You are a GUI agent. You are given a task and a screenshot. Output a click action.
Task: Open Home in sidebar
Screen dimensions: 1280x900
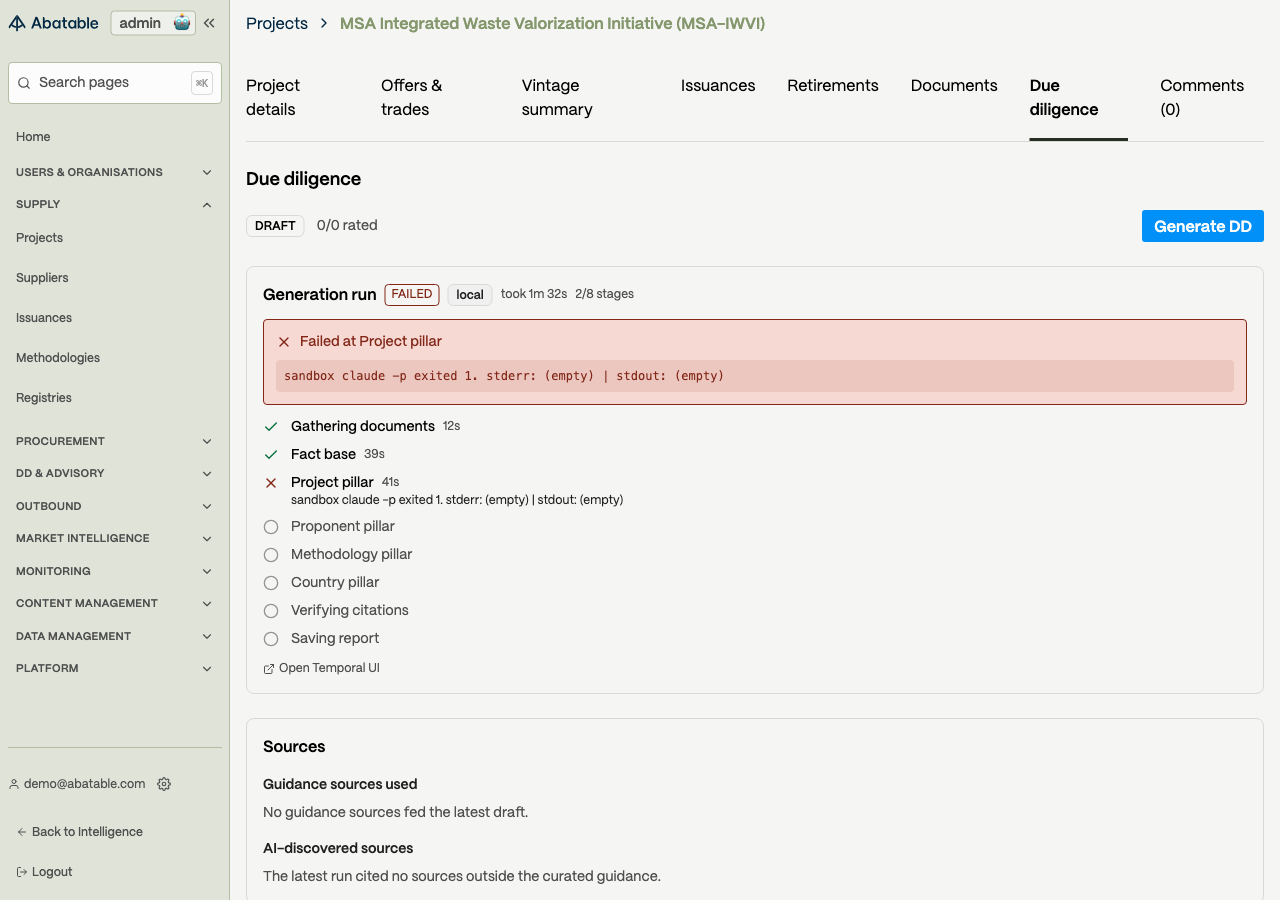click(x=33, y=137)
